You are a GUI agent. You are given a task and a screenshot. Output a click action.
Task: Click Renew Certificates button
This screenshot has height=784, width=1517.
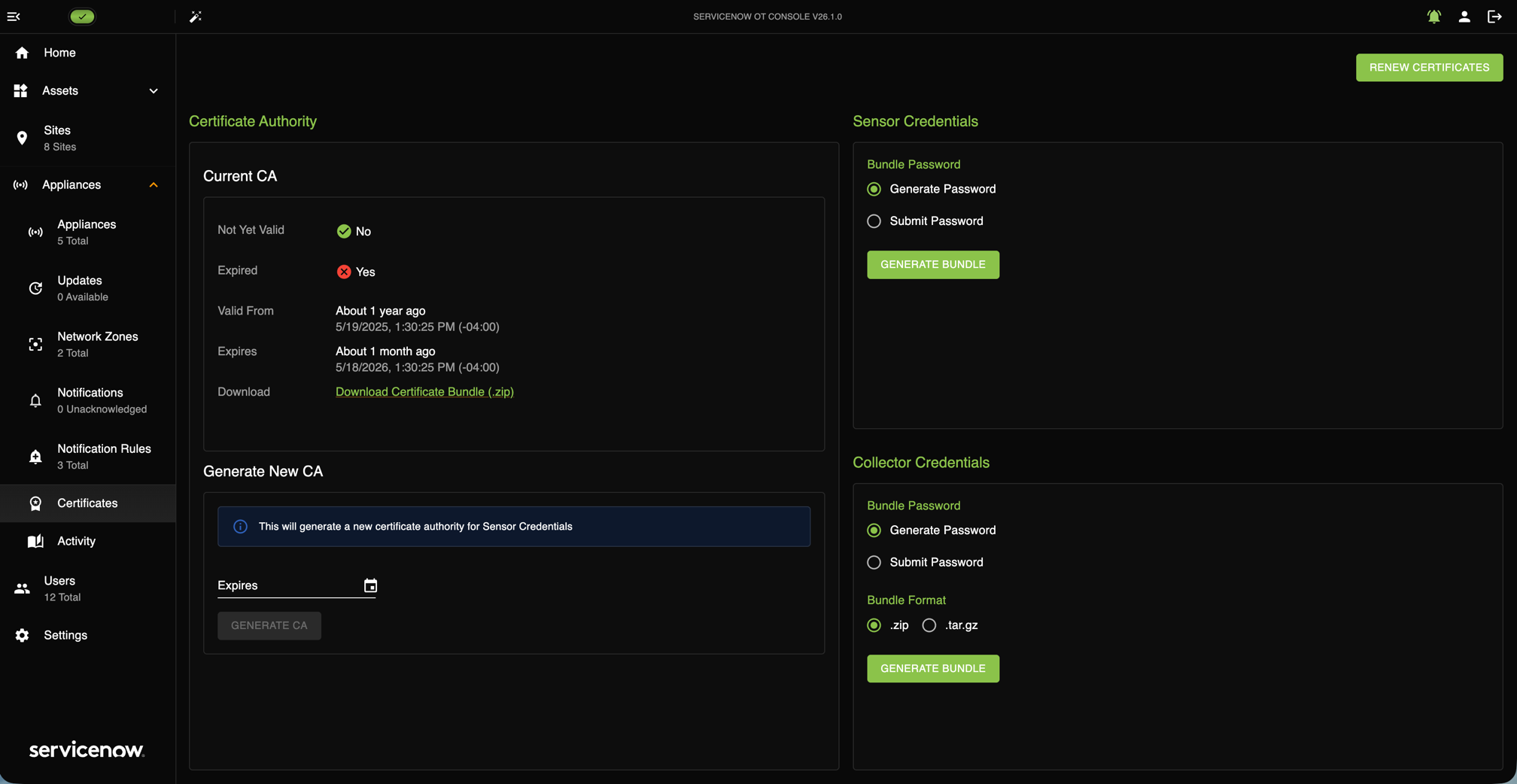pyautogui.click(x=1429, y=68)
